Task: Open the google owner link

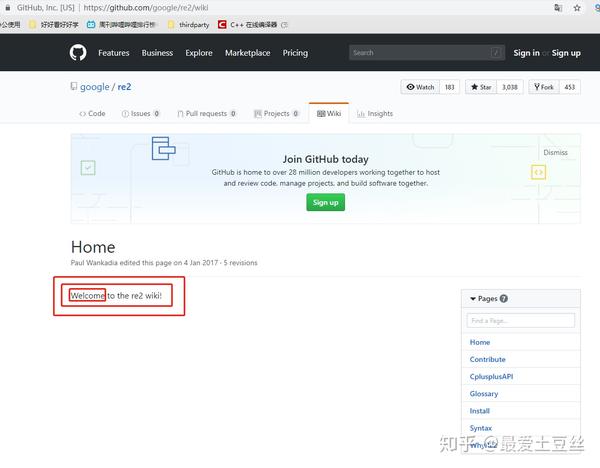Action: coord(95,87)
